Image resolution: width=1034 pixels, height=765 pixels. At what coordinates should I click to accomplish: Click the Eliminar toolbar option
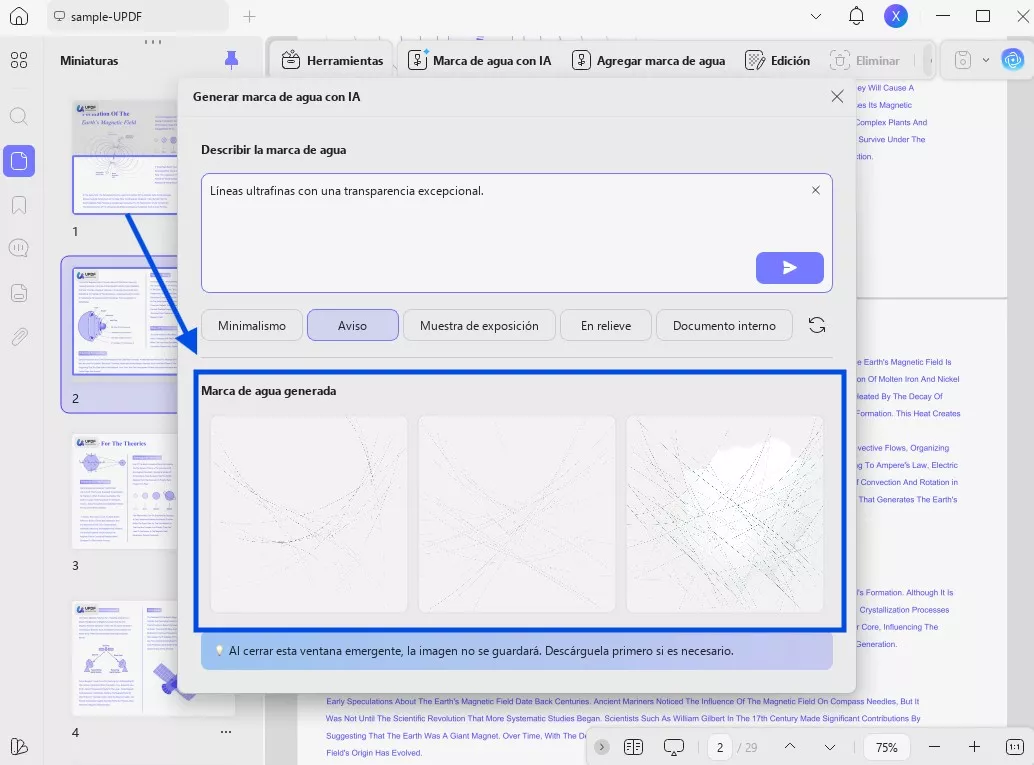click(865, 61)
